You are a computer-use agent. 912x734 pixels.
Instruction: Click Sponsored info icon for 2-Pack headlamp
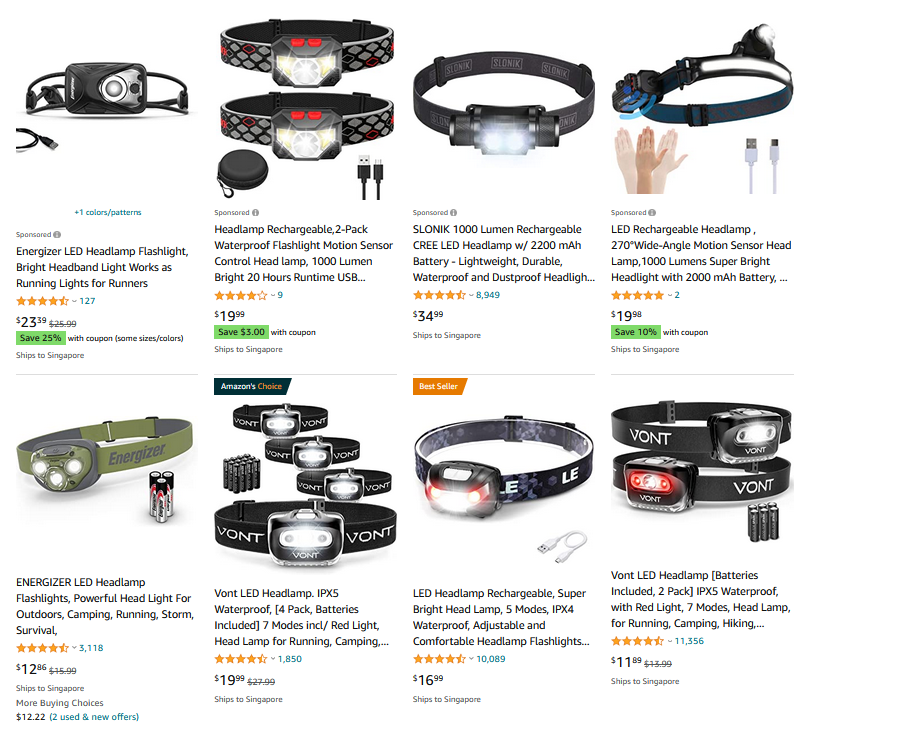tap(255, 213)
